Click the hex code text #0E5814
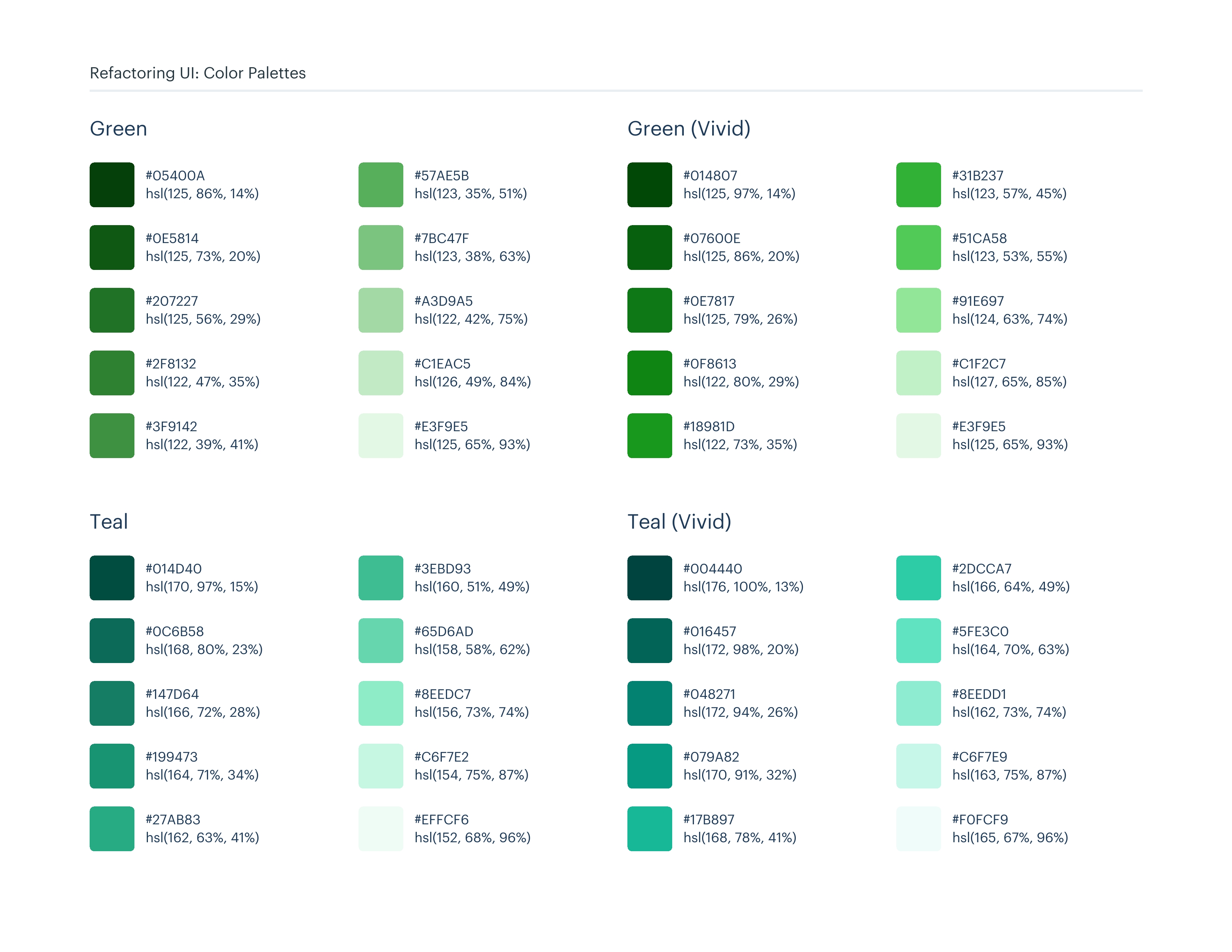The image size is (1232, 952). click(x=172, y=239)
